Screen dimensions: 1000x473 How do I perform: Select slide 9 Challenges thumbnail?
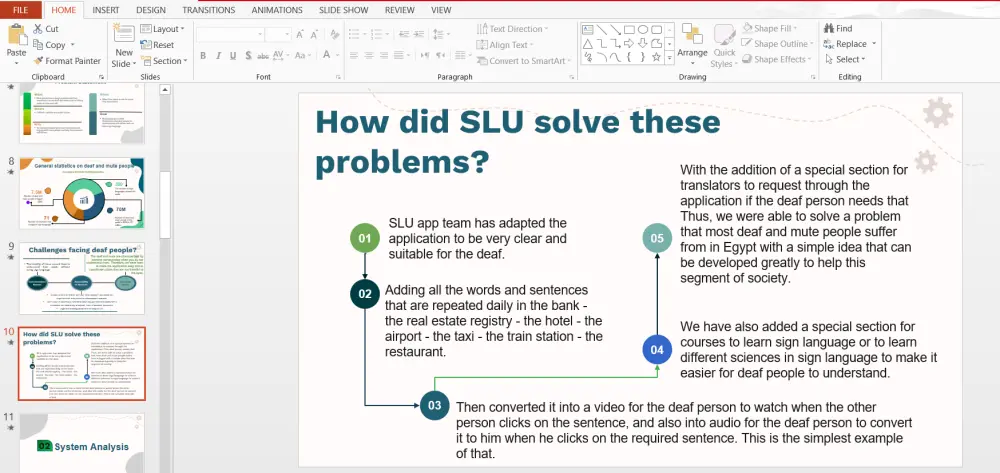82,277
